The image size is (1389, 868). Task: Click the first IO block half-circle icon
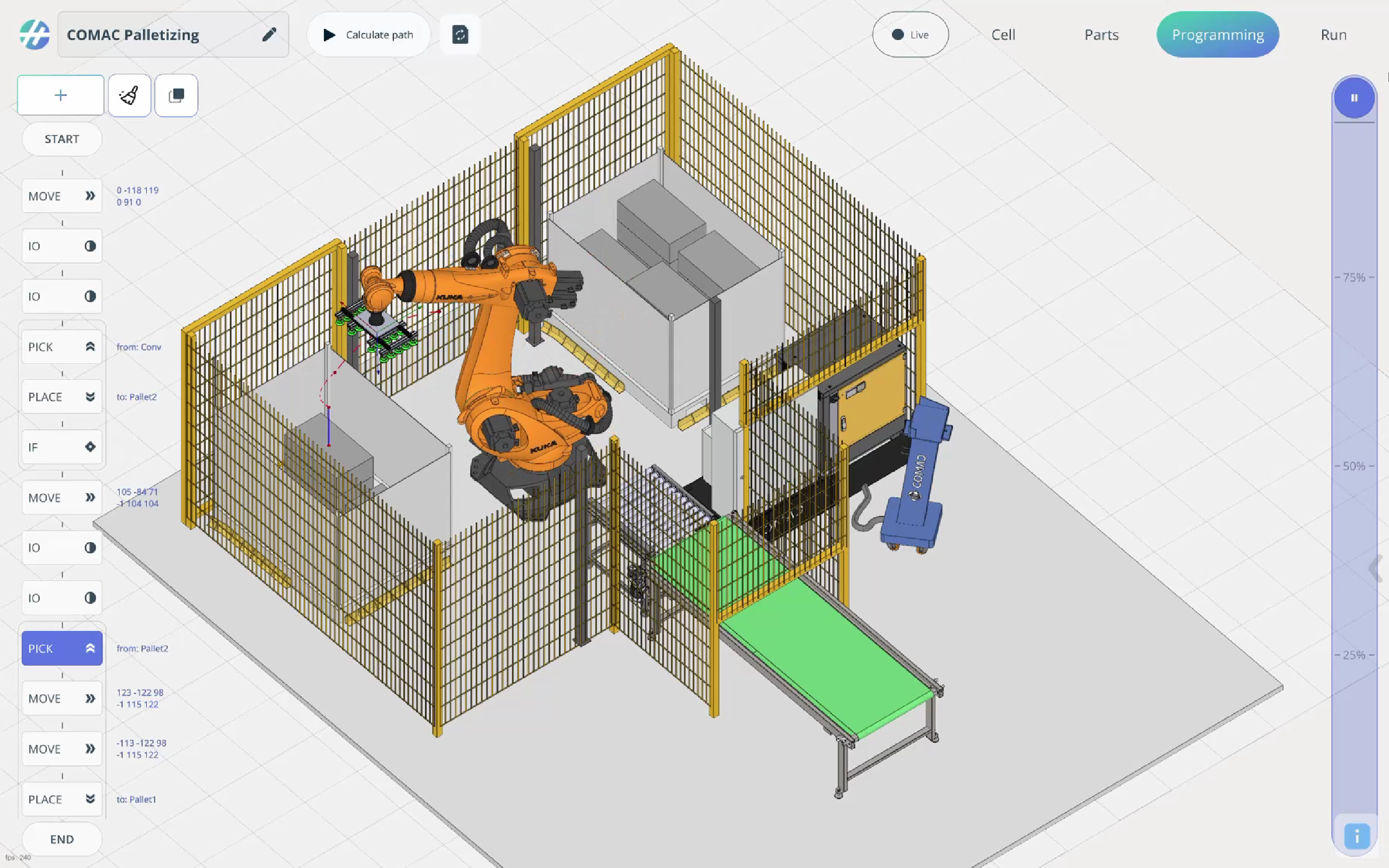90,246
